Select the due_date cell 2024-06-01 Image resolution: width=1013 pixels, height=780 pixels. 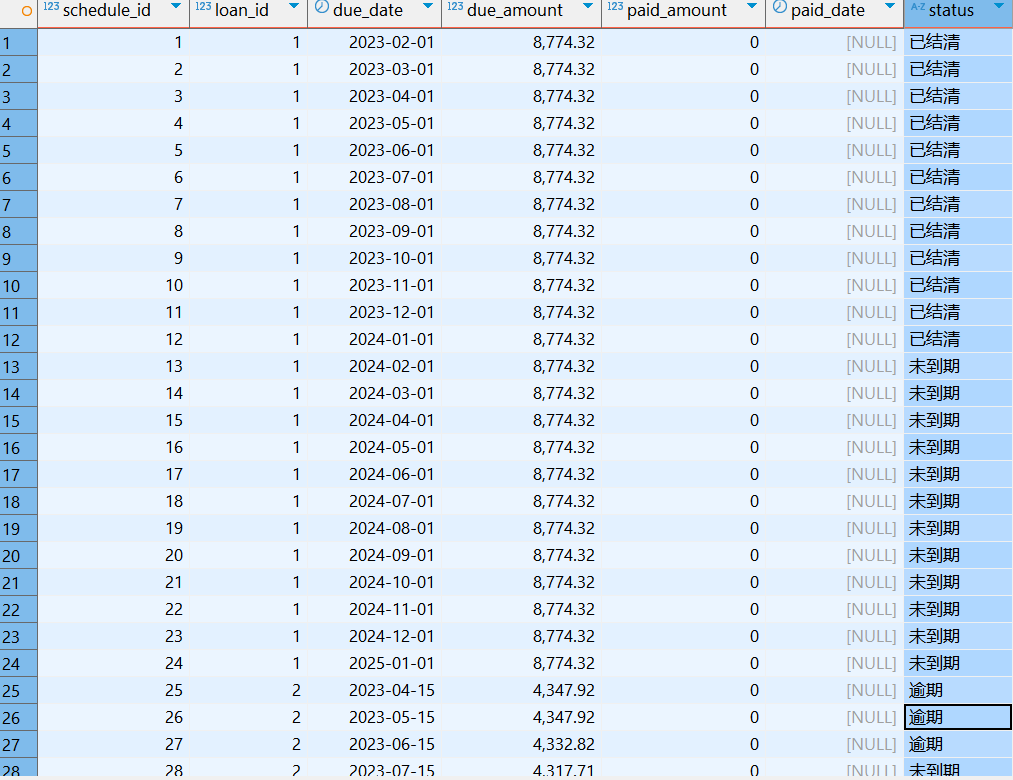click(x=391, y=474)
